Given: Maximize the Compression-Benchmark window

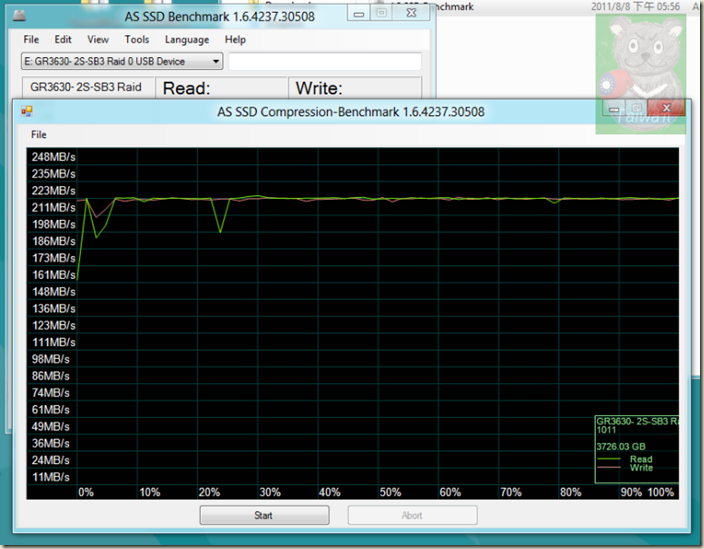Looking at the screenshot, I should tap(636, 108).
